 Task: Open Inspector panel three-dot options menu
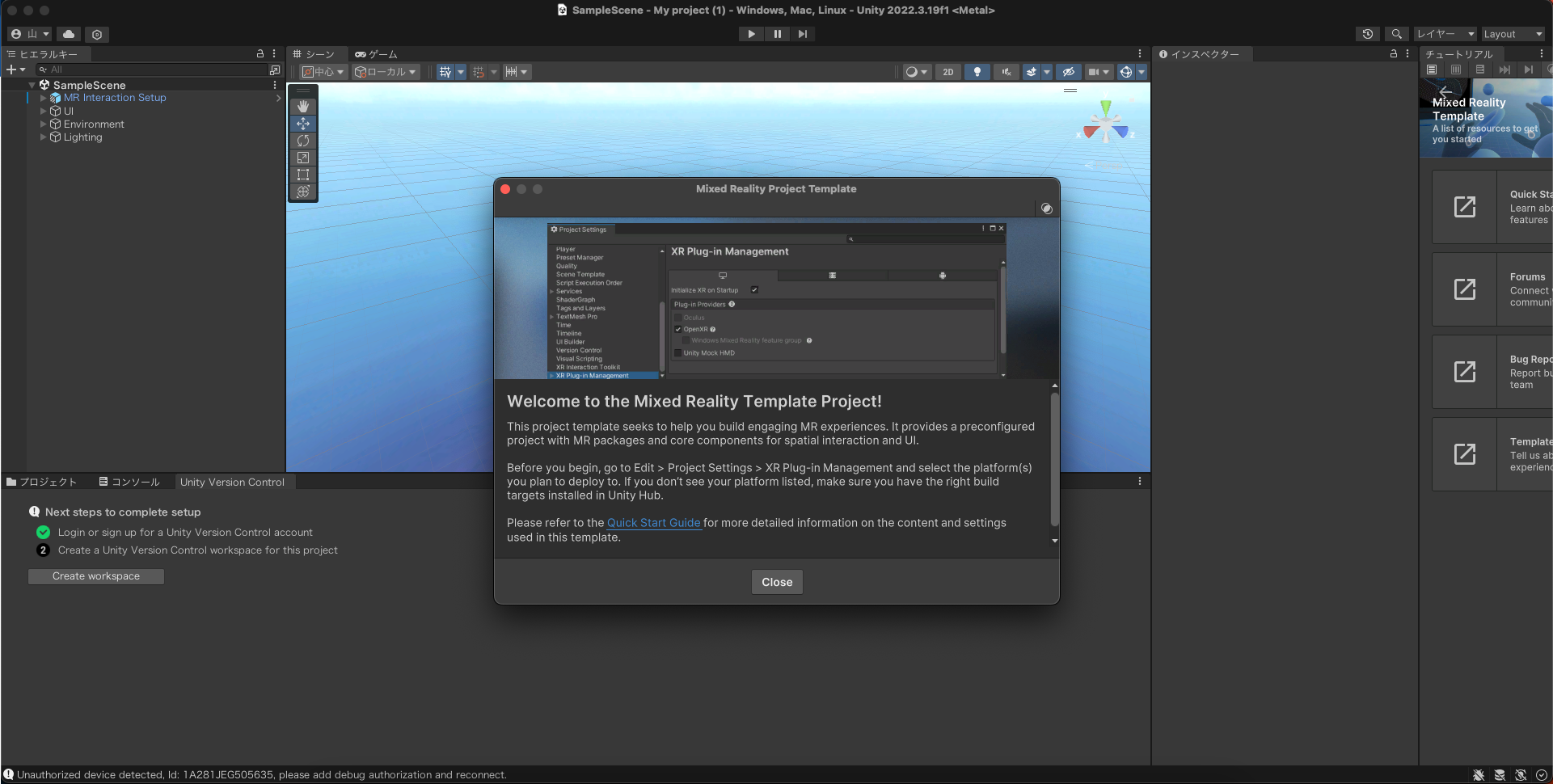click(1407, 53)
